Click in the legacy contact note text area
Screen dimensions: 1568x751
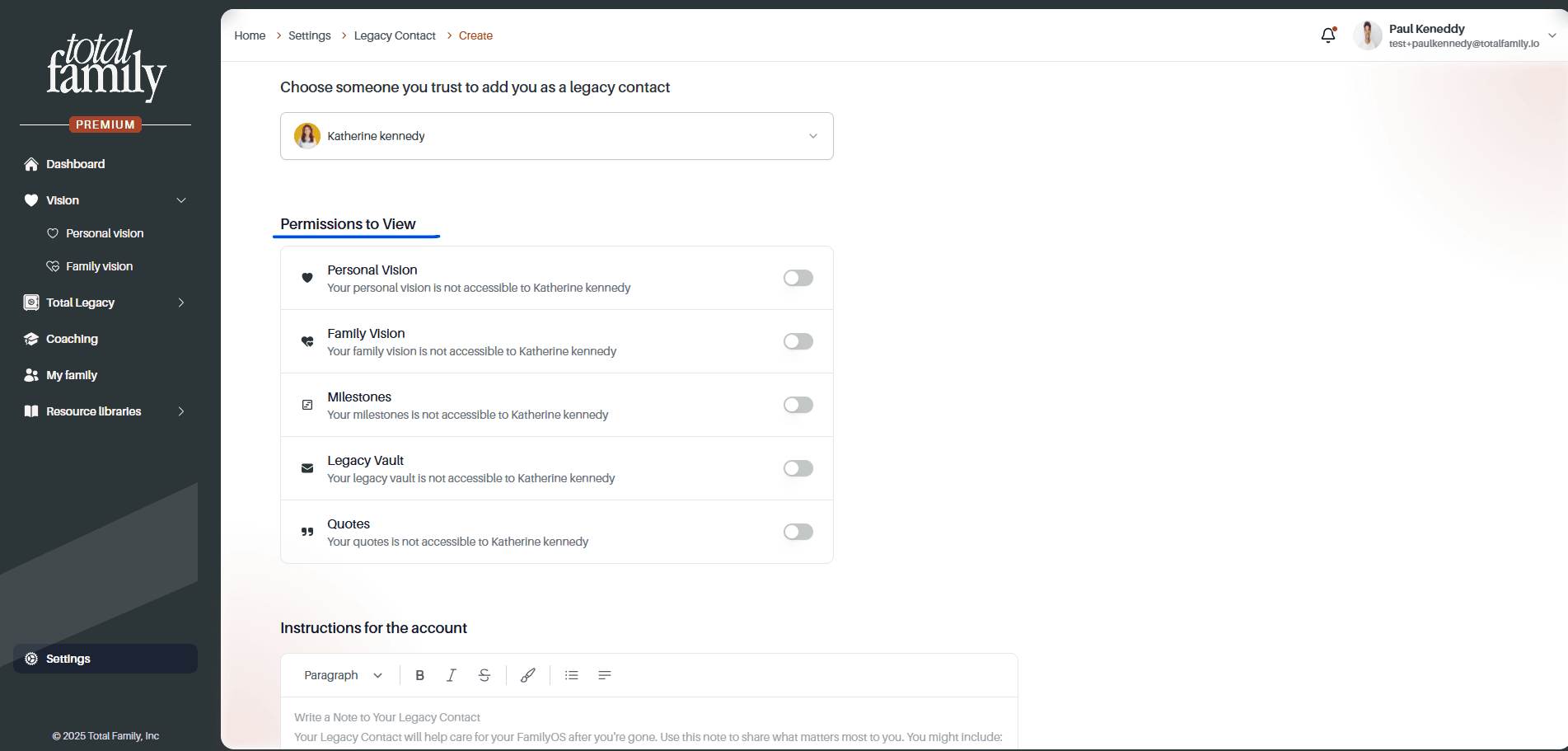tap(649, 724)
